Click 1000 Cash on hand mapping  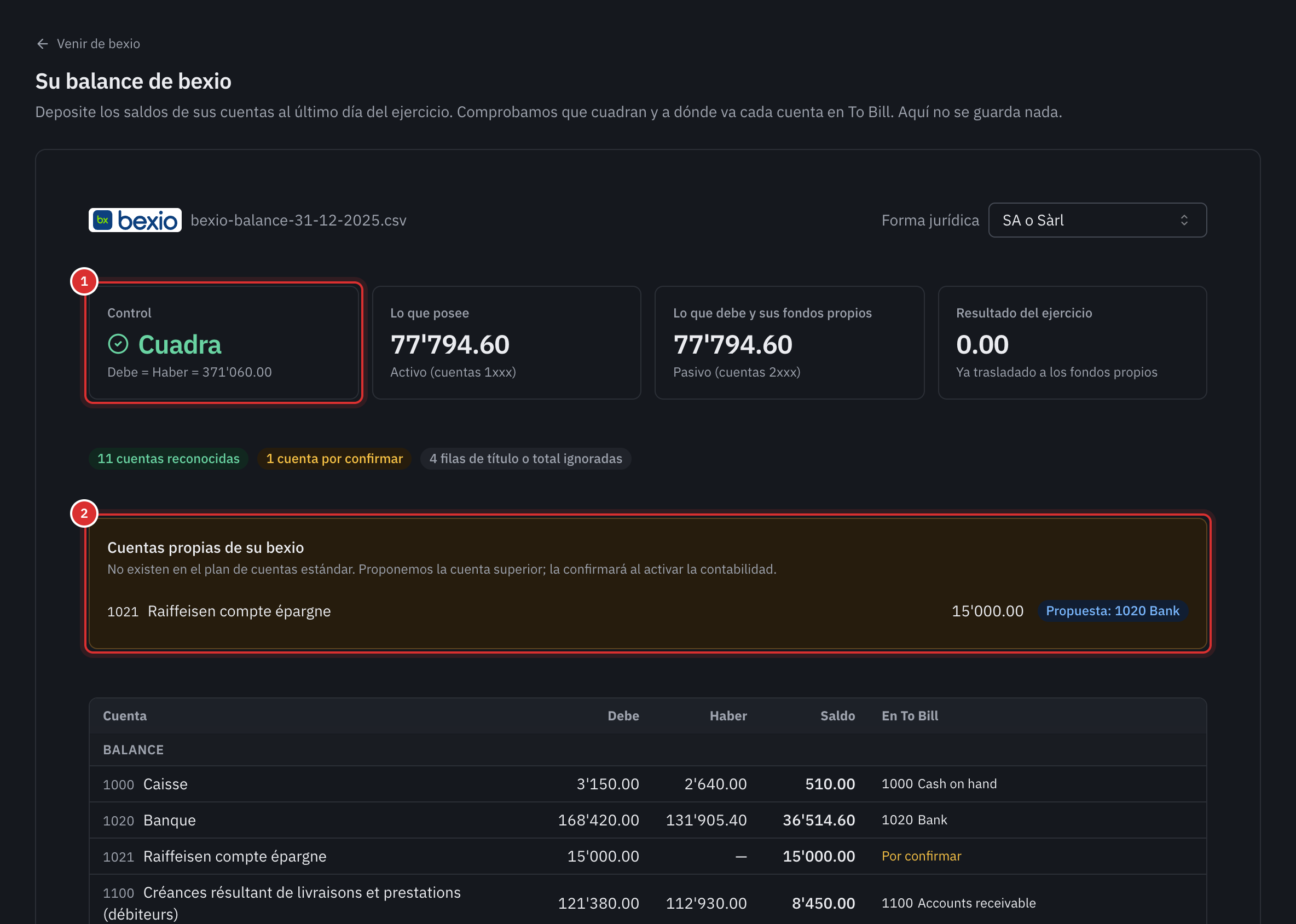pos(939,784)
